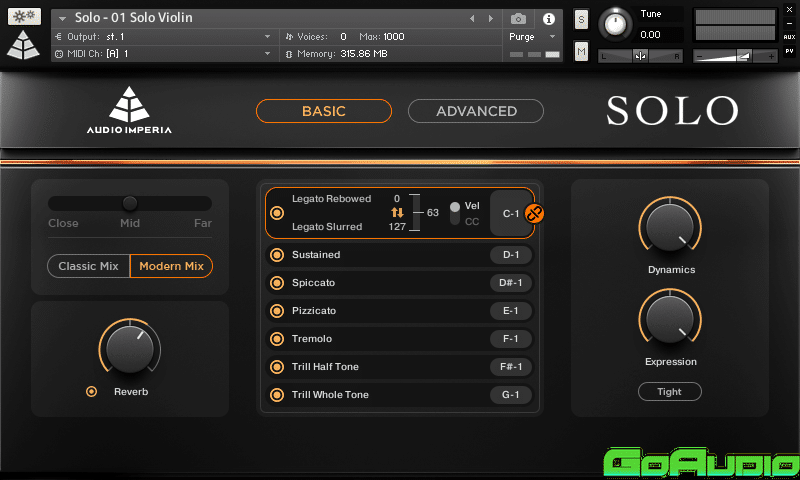Viewport: 800px width, 480px height.
Task: Toggle the Spiccato articulation circle
Action: click(277, 283)
